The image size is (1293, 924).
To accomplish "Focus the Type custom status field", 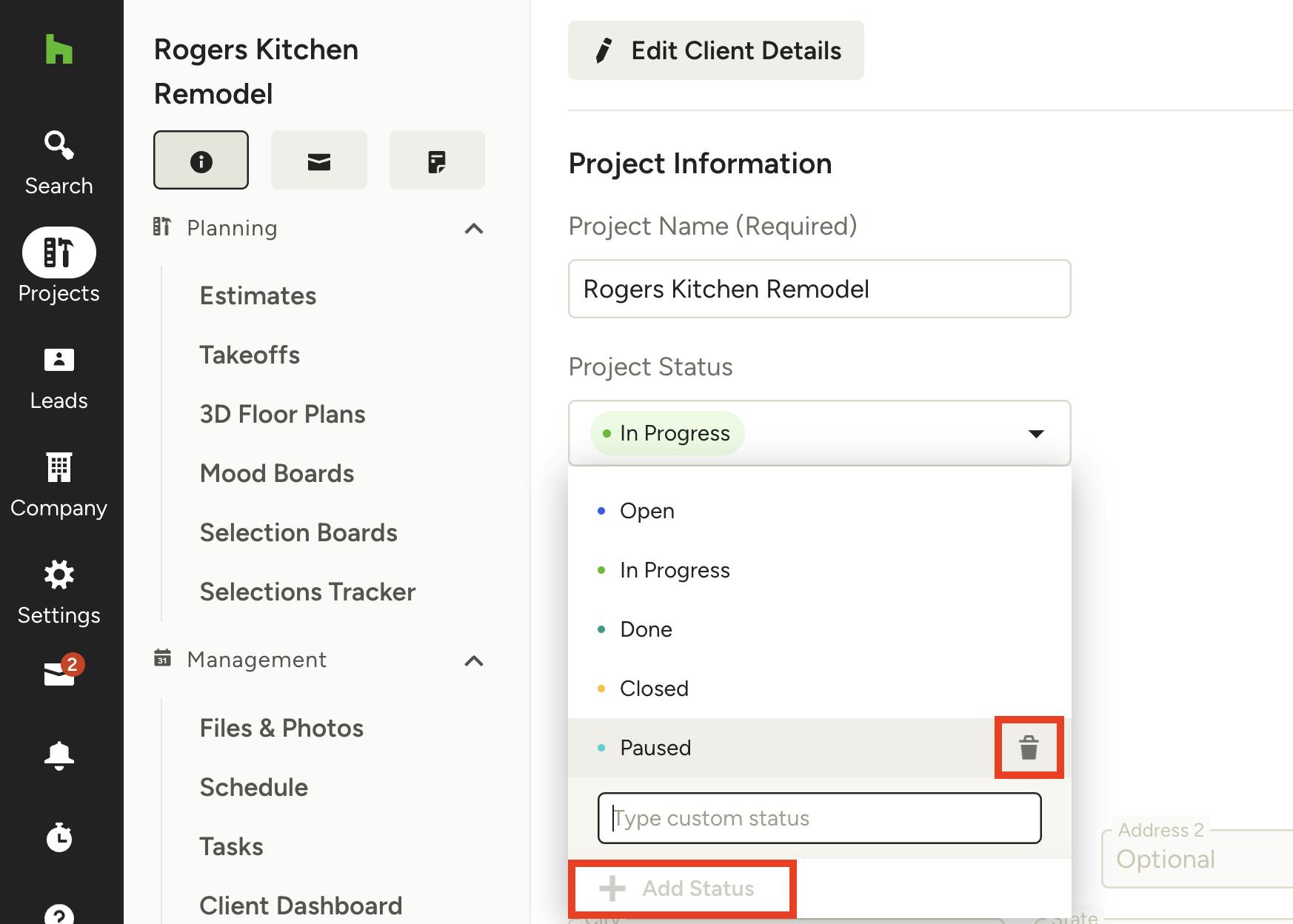I will (819, 818).
